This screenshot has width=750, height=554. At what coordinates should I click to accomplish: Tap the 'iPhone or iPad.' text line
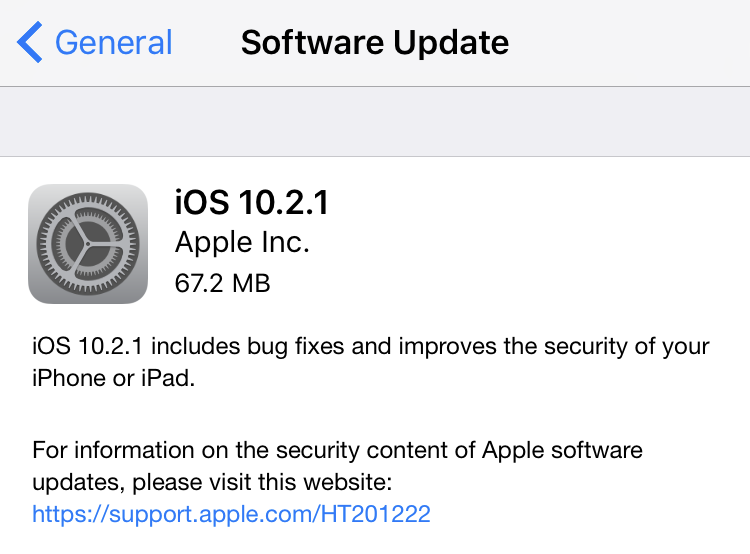click(114, 378)
